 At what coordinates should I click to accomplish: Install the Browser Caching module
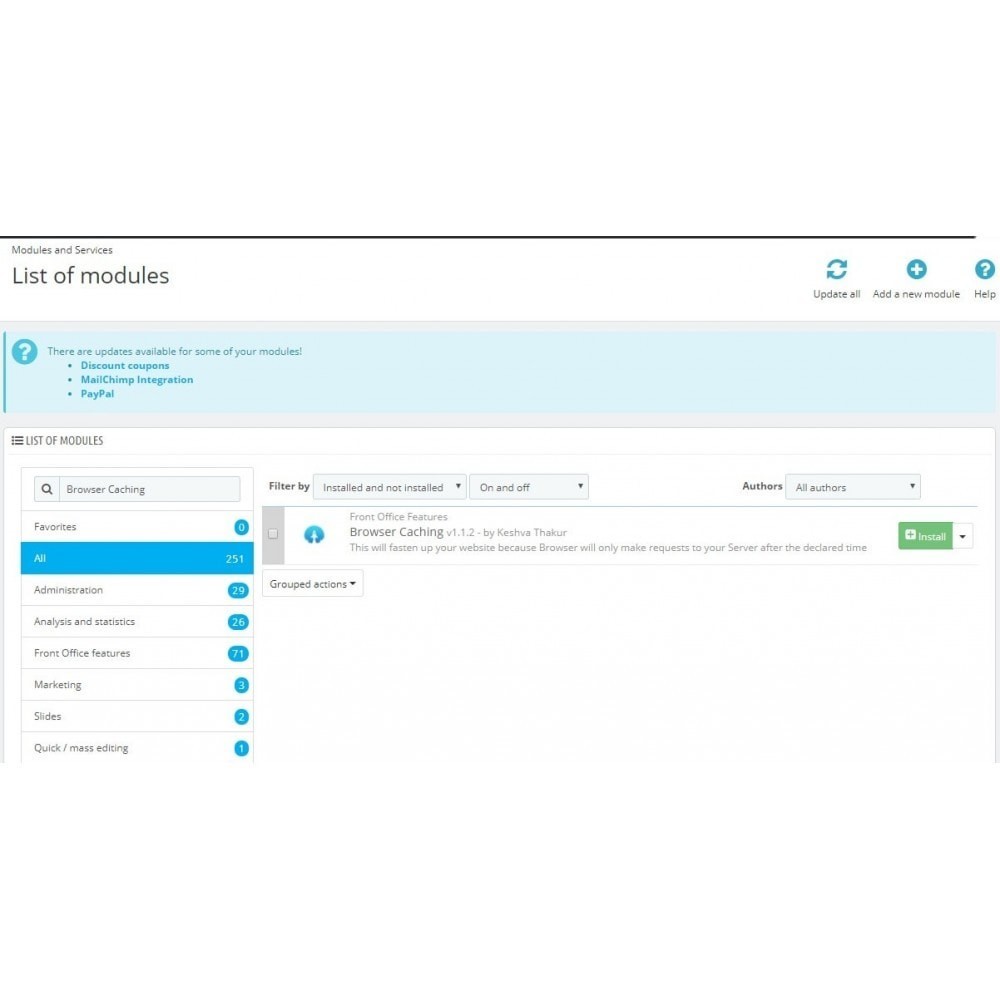click(x=925, y=536)
